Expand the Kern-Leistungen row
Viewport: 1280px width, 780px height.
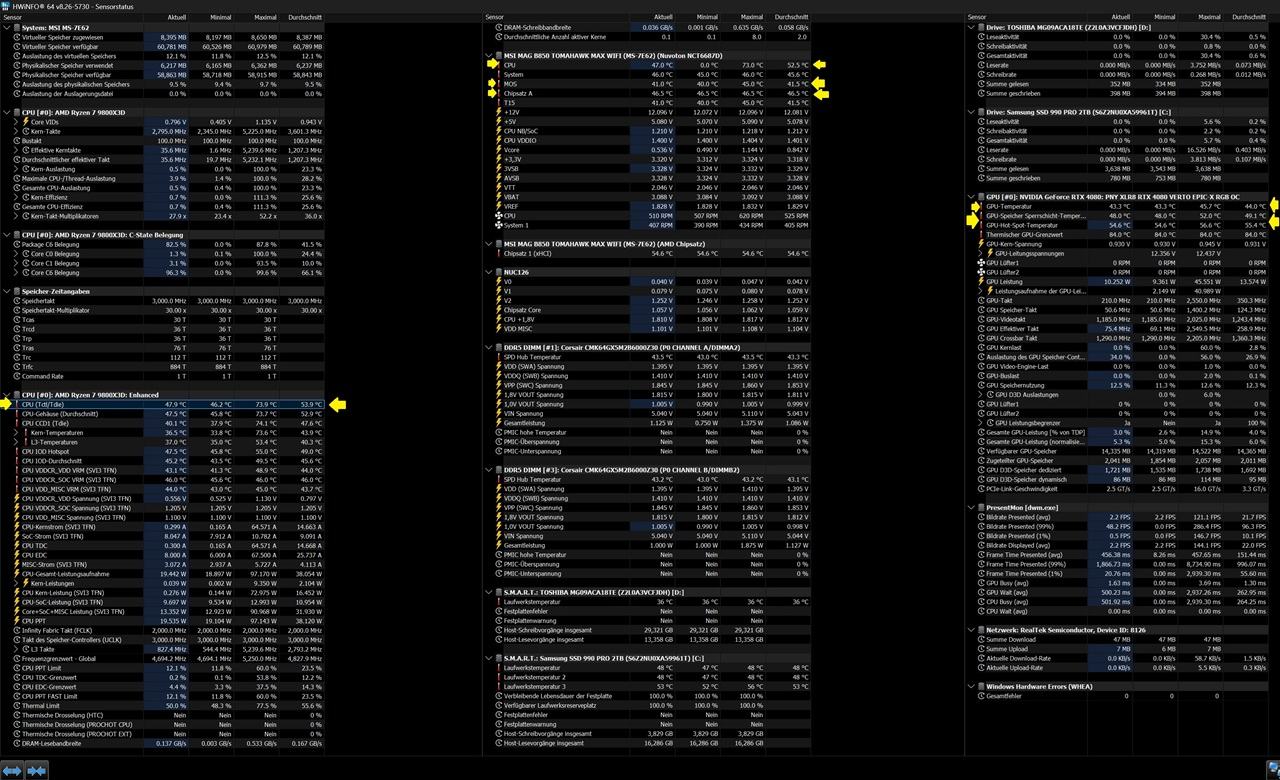point(15,583)
